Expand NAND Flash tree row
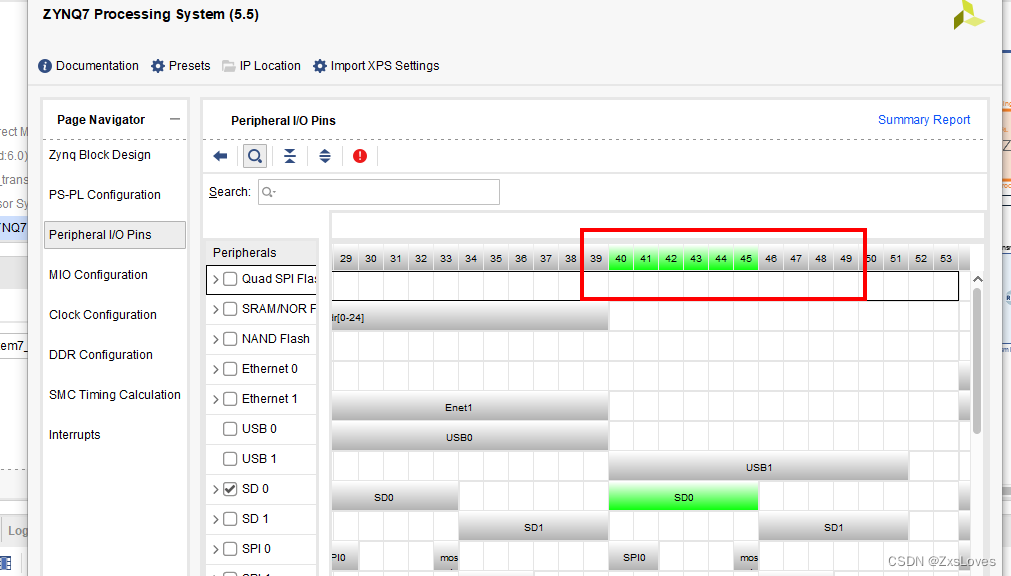1011x576 pixels. (x=215, y=339)
